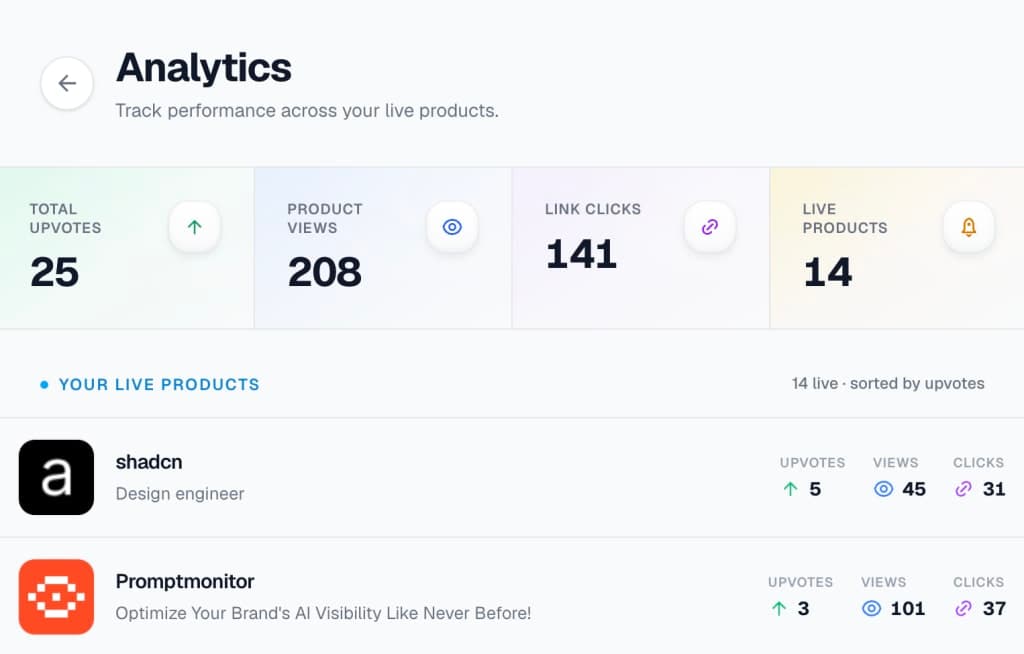Click the Your Live Products section heading
The width and height of the screenshot is (1024, 654).
coord(159,384)
